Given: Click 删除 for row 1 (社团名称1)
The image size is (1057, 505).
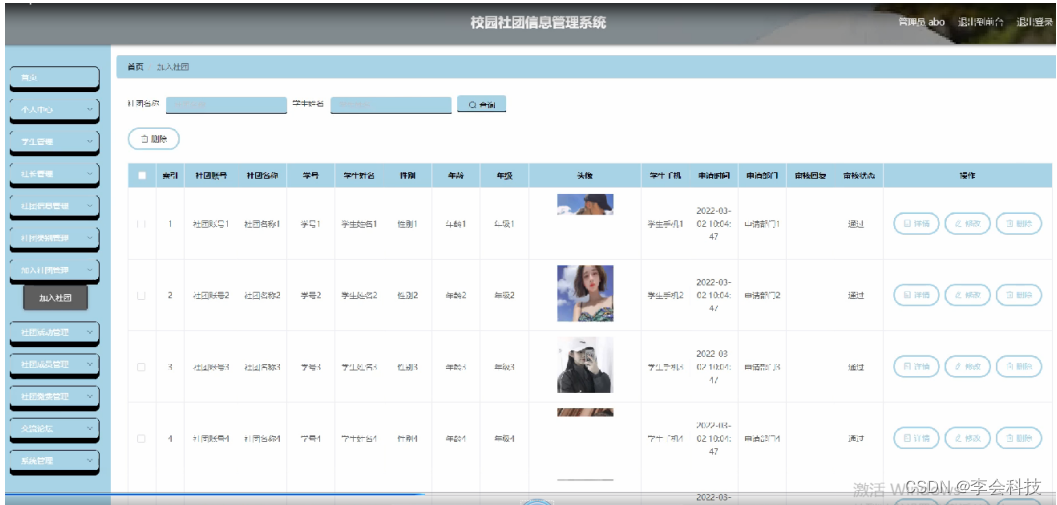Looking at the screenshot, I should coord(1019,223).
